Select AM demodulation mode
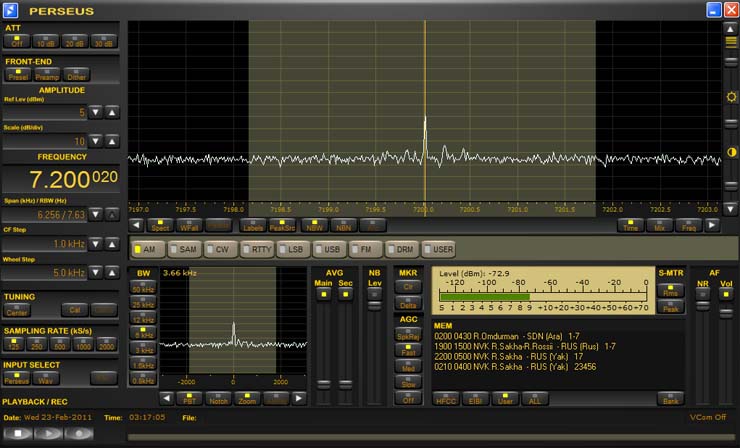This screenshot has width=740, height=448. tap(148, 249)
